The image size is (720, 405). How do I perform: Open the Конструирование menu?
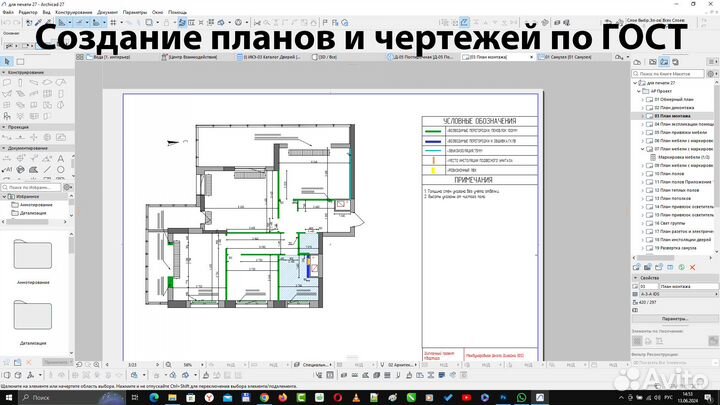(73, 12)
